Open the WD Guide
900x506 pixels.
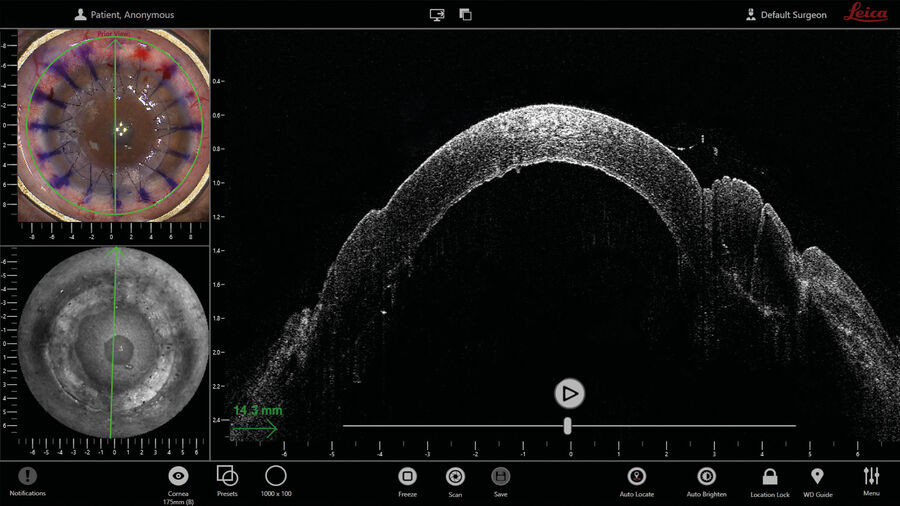(817, 476)
